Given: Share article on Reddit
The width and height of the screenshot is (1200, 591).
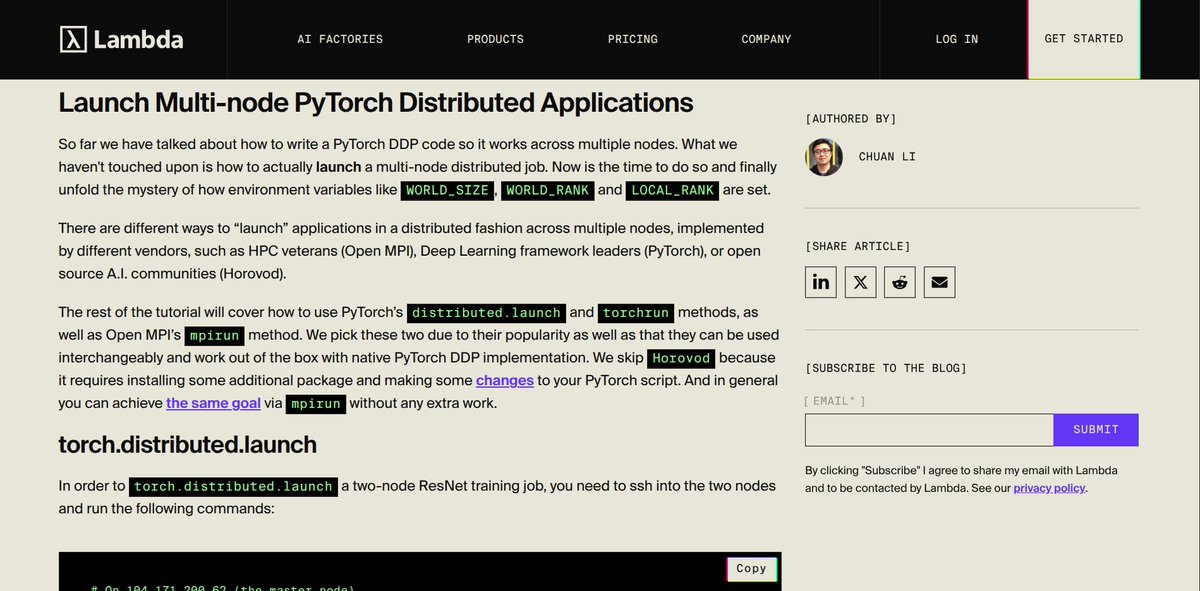Looking at the screenshot, I should point(900,282).
